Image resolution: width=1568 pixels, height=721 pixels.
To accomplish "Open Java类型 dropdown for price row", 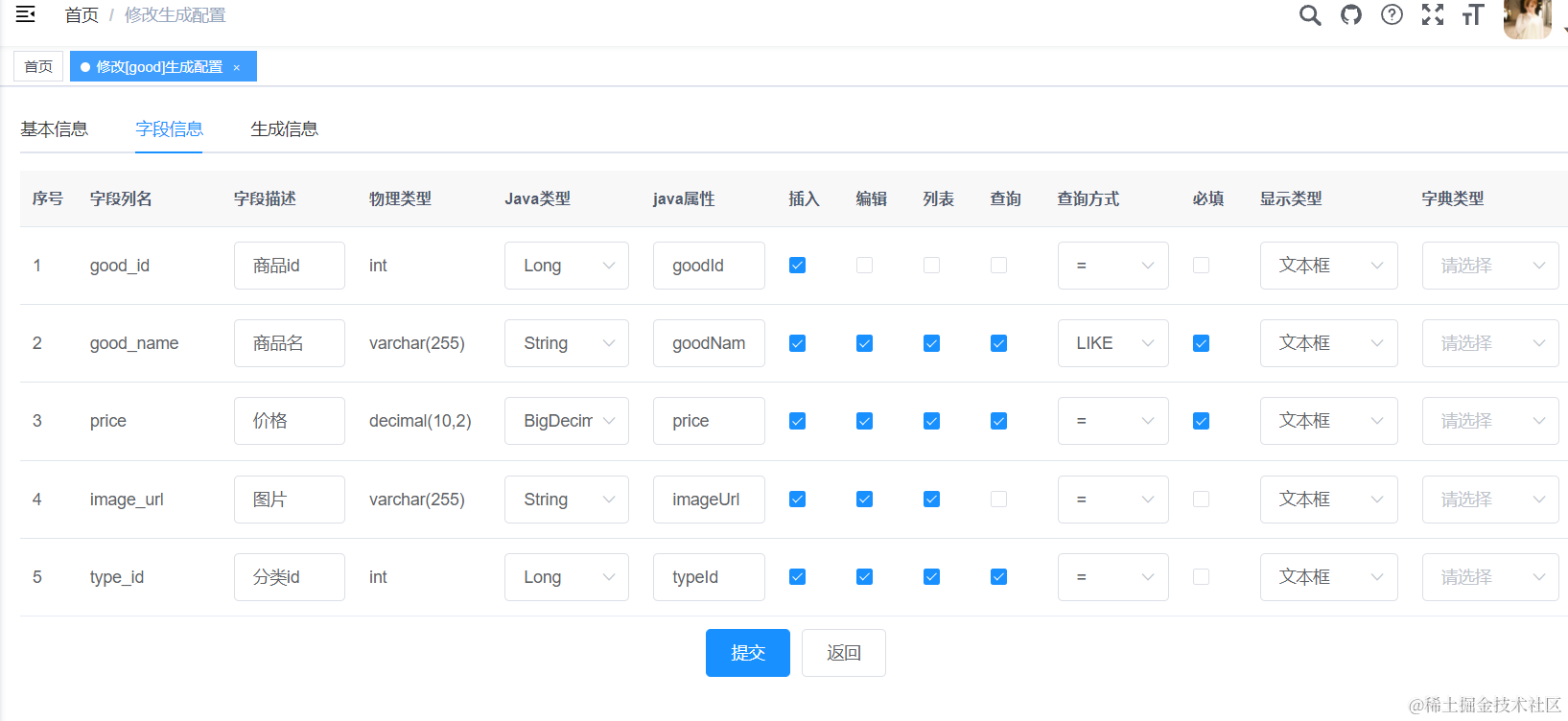I will (x=566, y=421).
